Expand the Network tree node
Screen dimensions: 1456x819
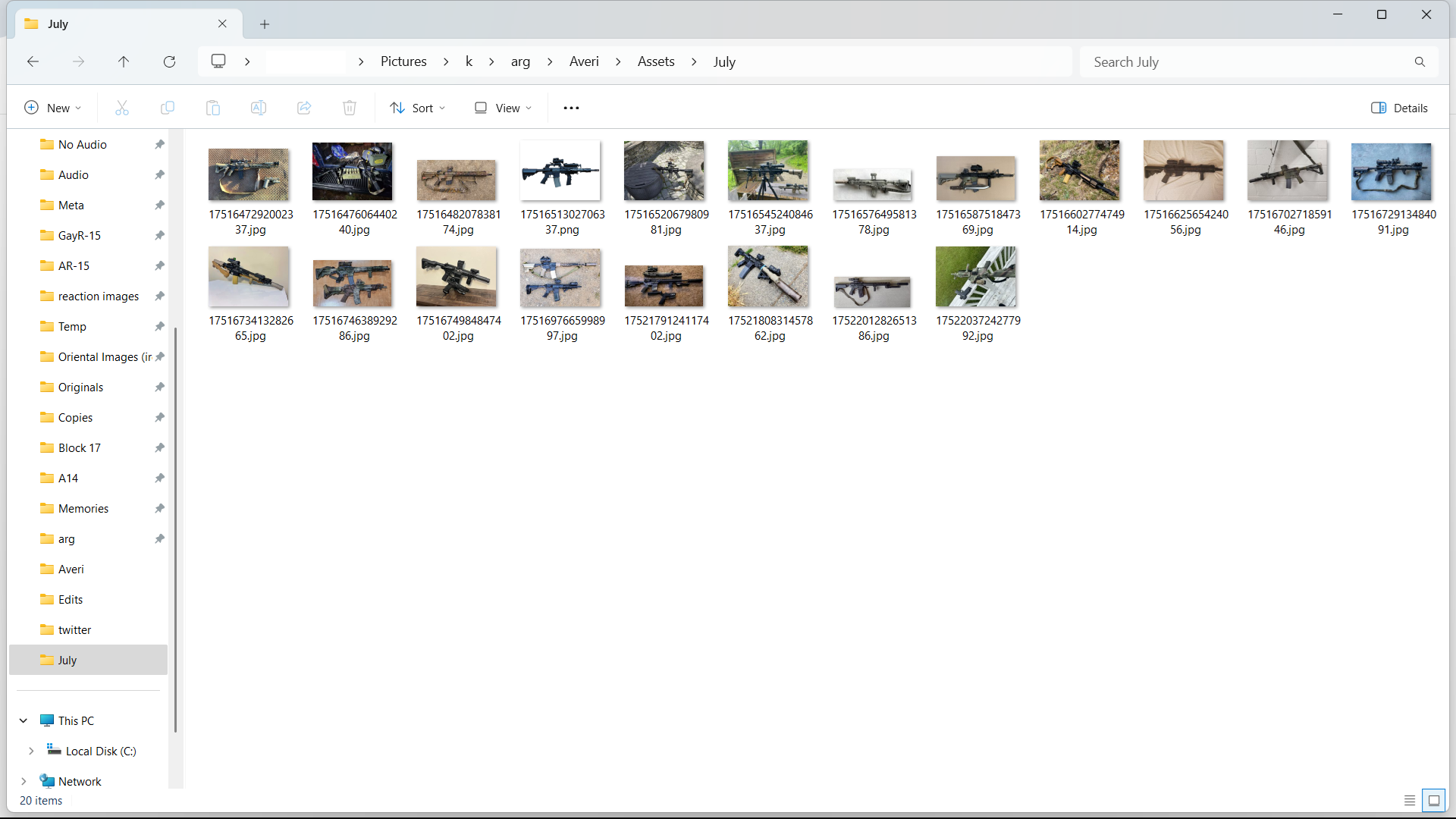(x=24, y=781)
